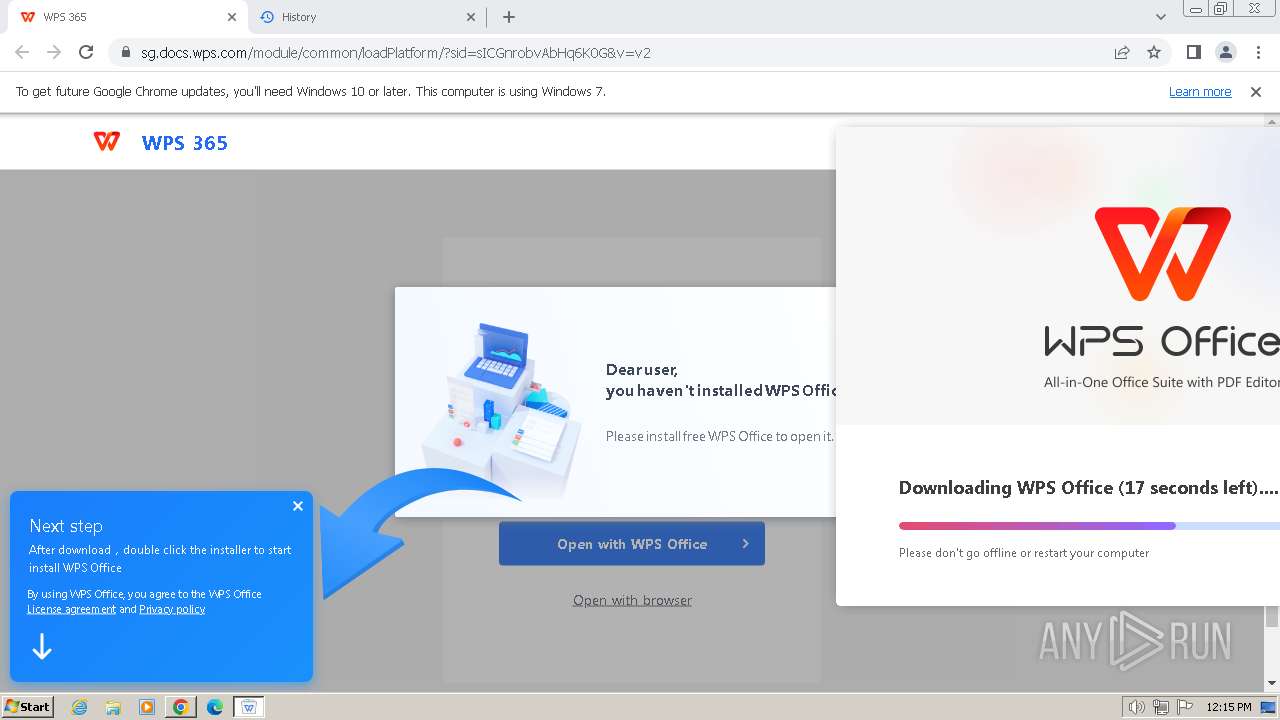Open the Privacy policy link
The height and width of the screenshot is (720, 1280).
pyautogui.click(x=172, y=609)
